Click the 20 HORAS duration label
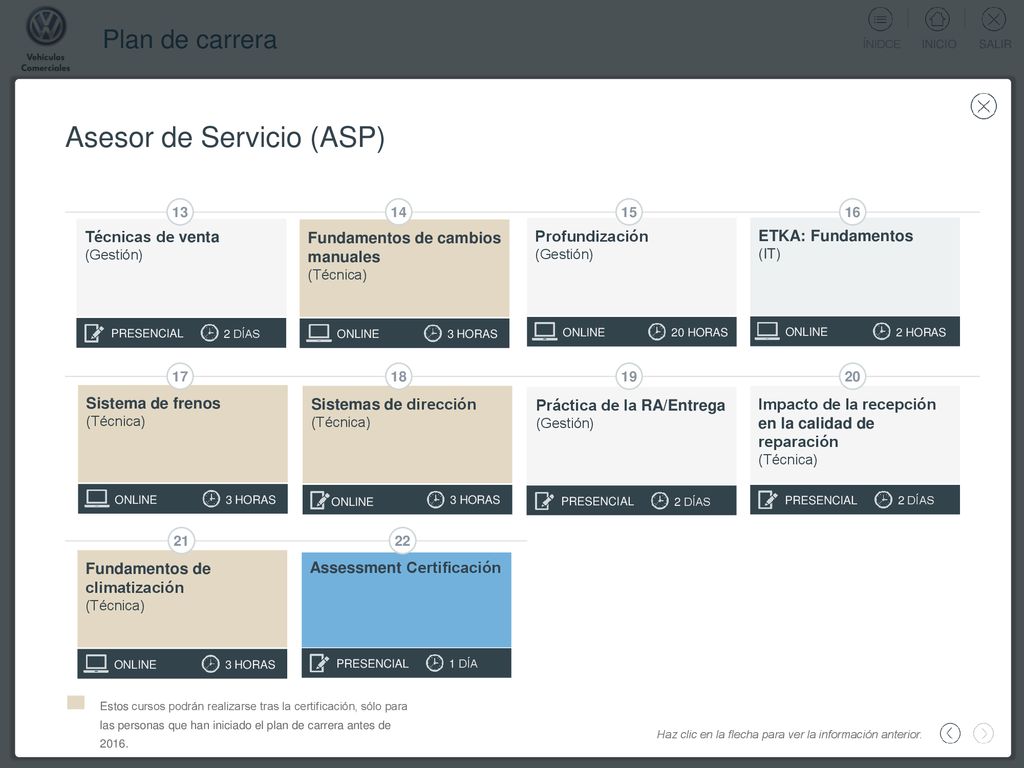Viewport: 1024px width, 768px height. 699,332
